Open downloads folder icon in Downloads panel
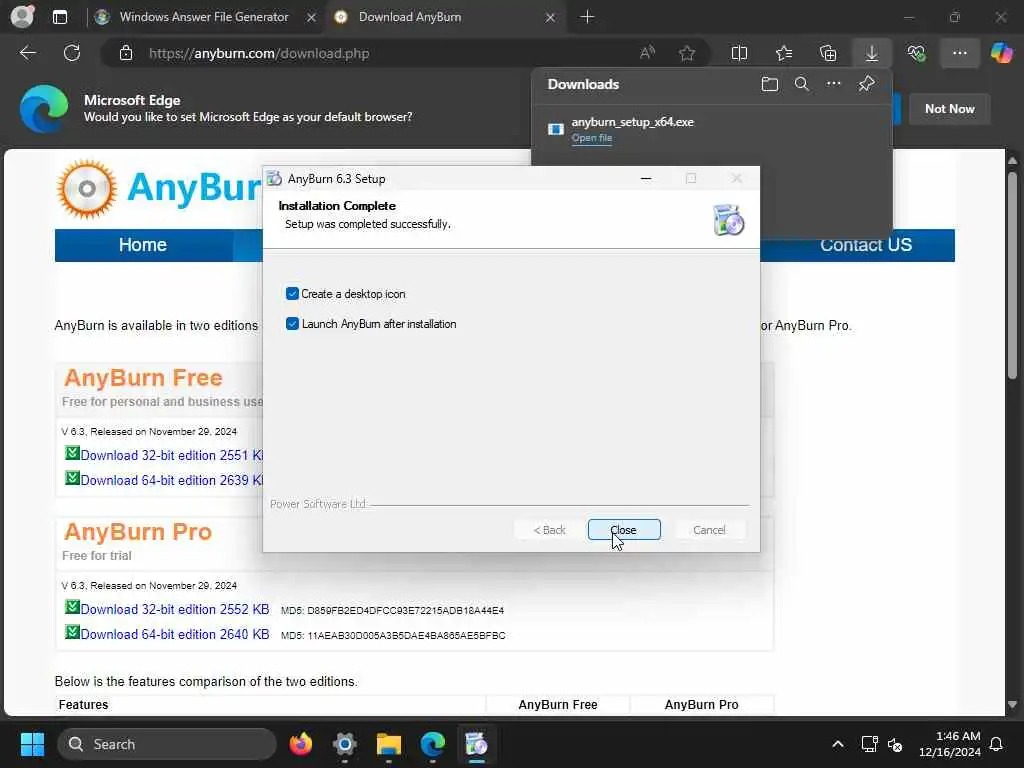 click(770, 84)
